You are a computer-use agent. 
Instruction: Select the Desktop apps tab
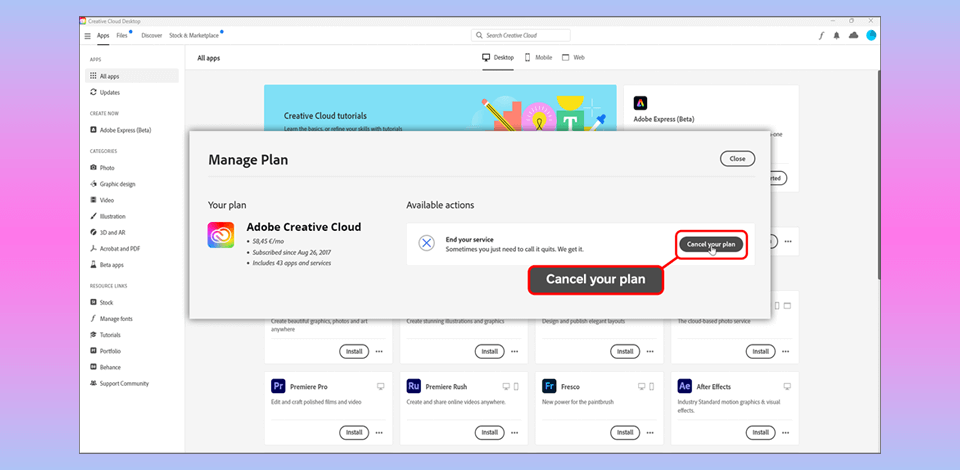pos(498,58)
